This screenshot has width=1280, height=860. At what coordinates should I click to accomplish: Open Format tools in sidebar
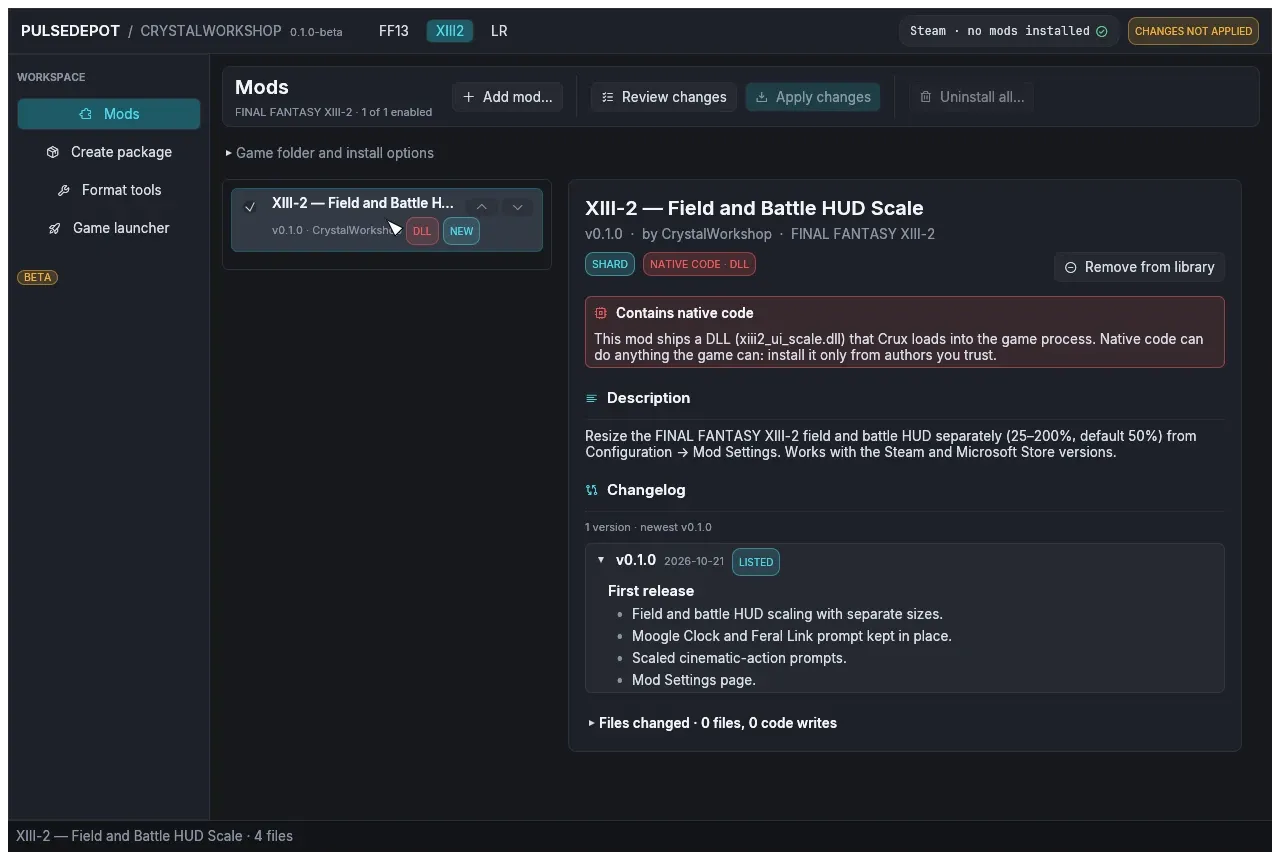109,190
